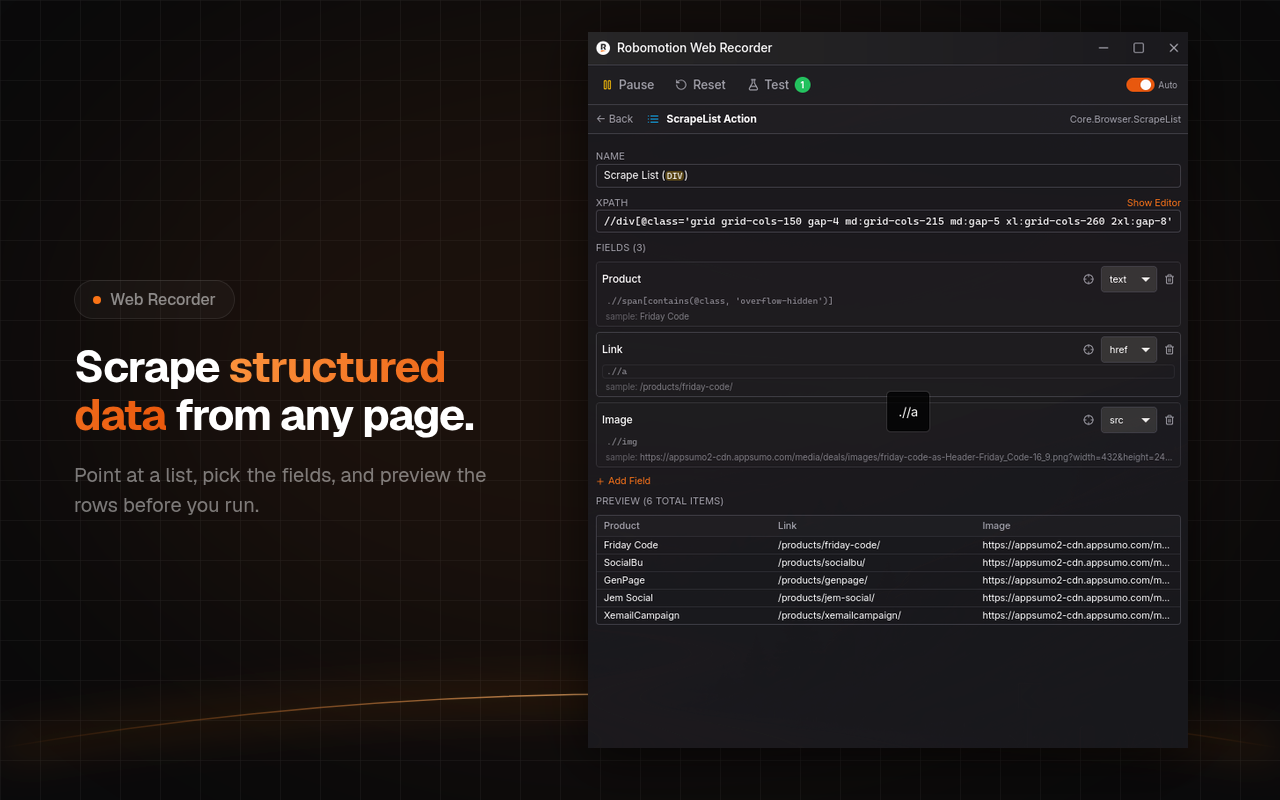Pick element target for Product field

[x=1088, y=279]
